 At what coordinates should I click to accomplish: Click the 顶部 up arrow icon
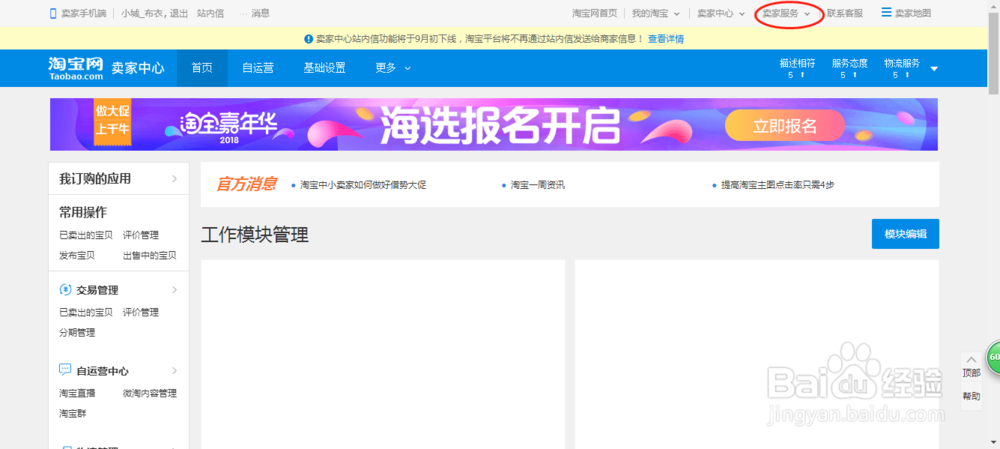[x=971, y=359]
